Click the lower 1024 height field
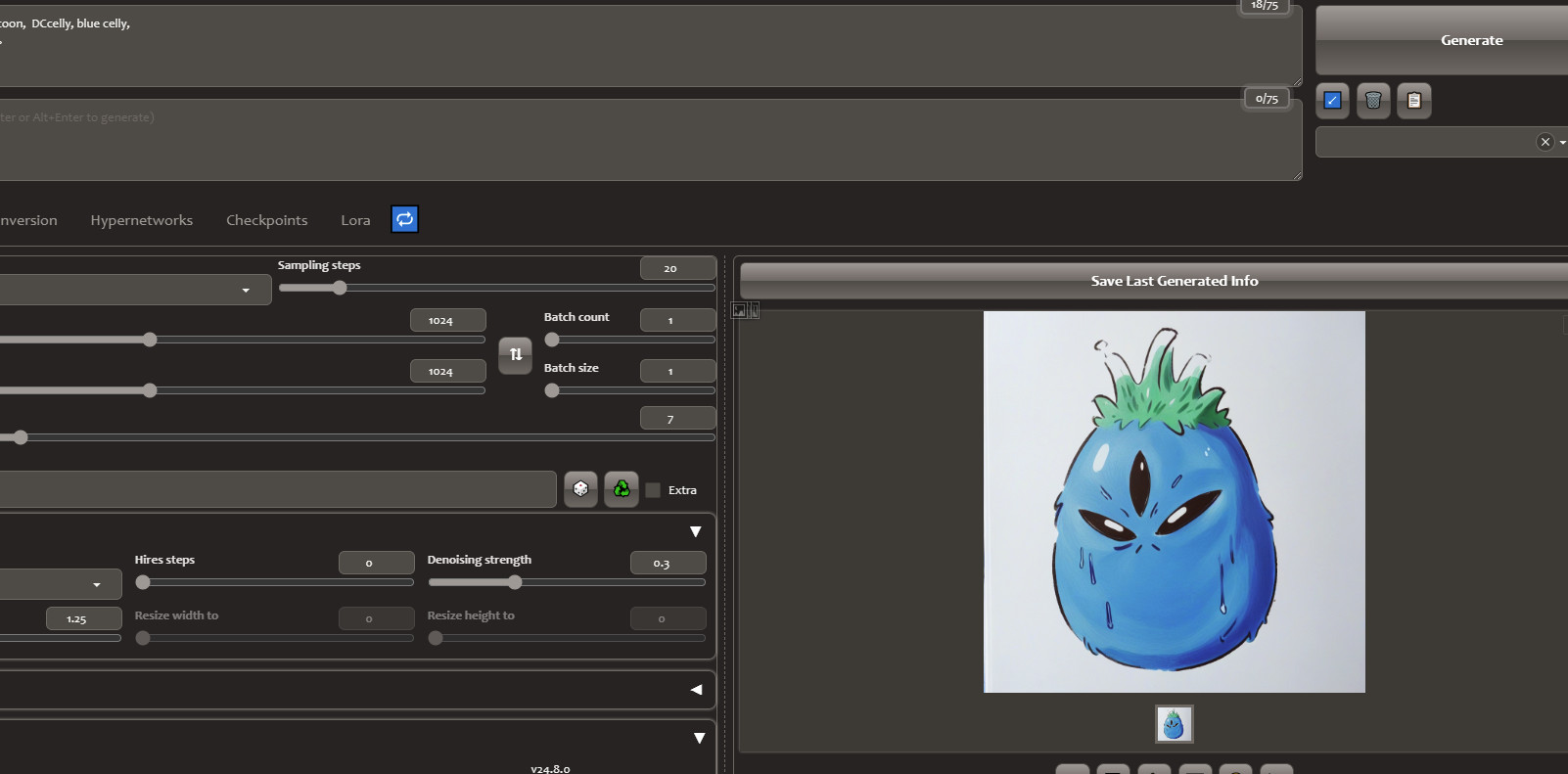Viewport: 1568px width, 774px height. [x=448, y=371]
